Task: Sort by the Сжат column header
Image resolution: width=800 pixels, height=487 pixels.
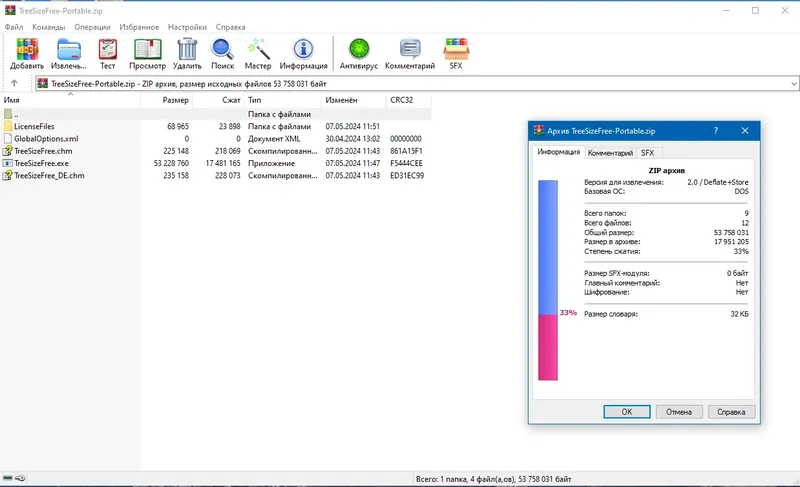Action: [218, 100]
